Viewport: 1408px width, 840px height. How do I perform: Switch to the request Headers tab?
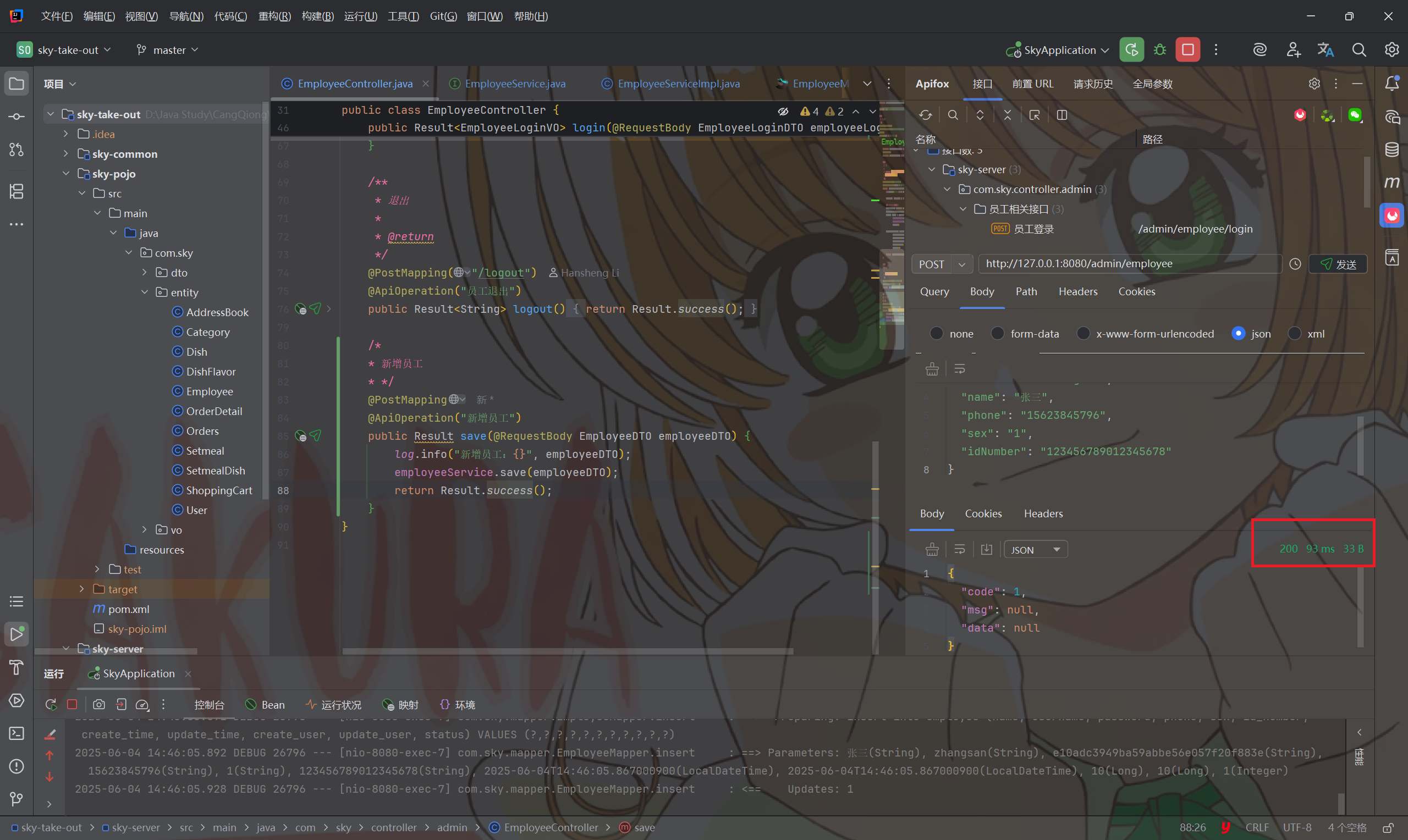pyautogui.click(x=1078, y=292)
